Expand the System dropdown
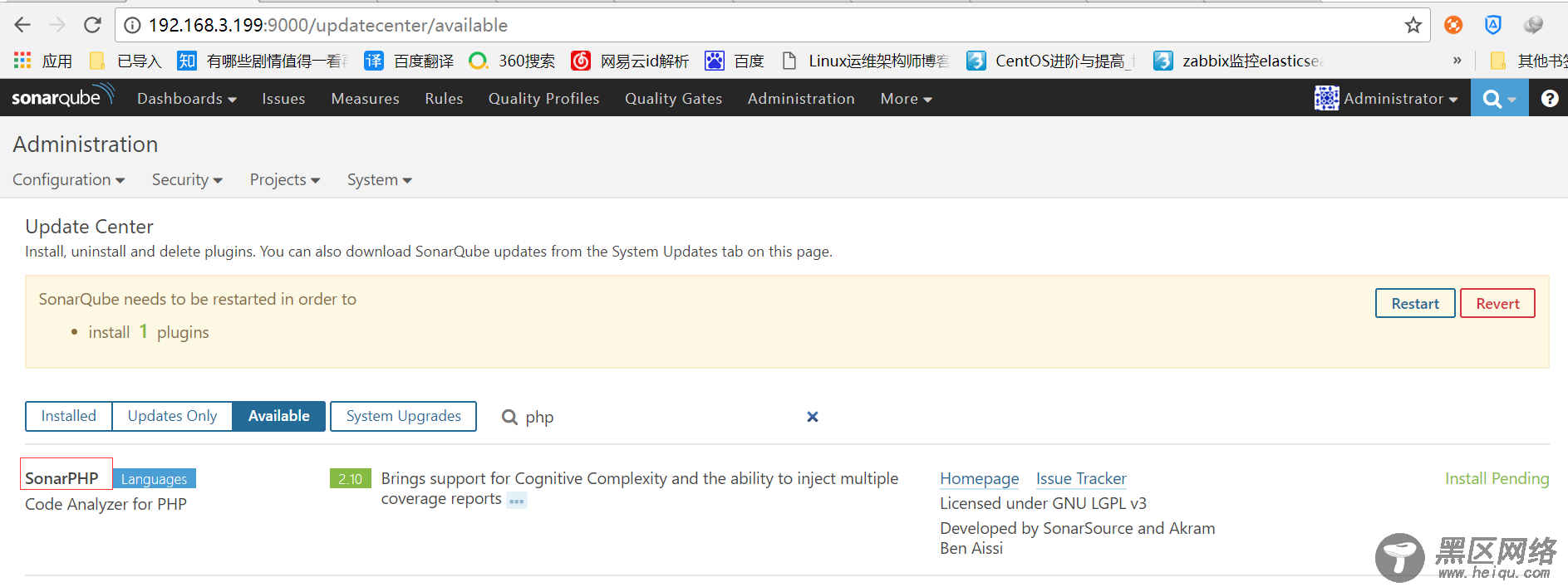Screen dimensions: 1568x587 click(x=380, y=179)
